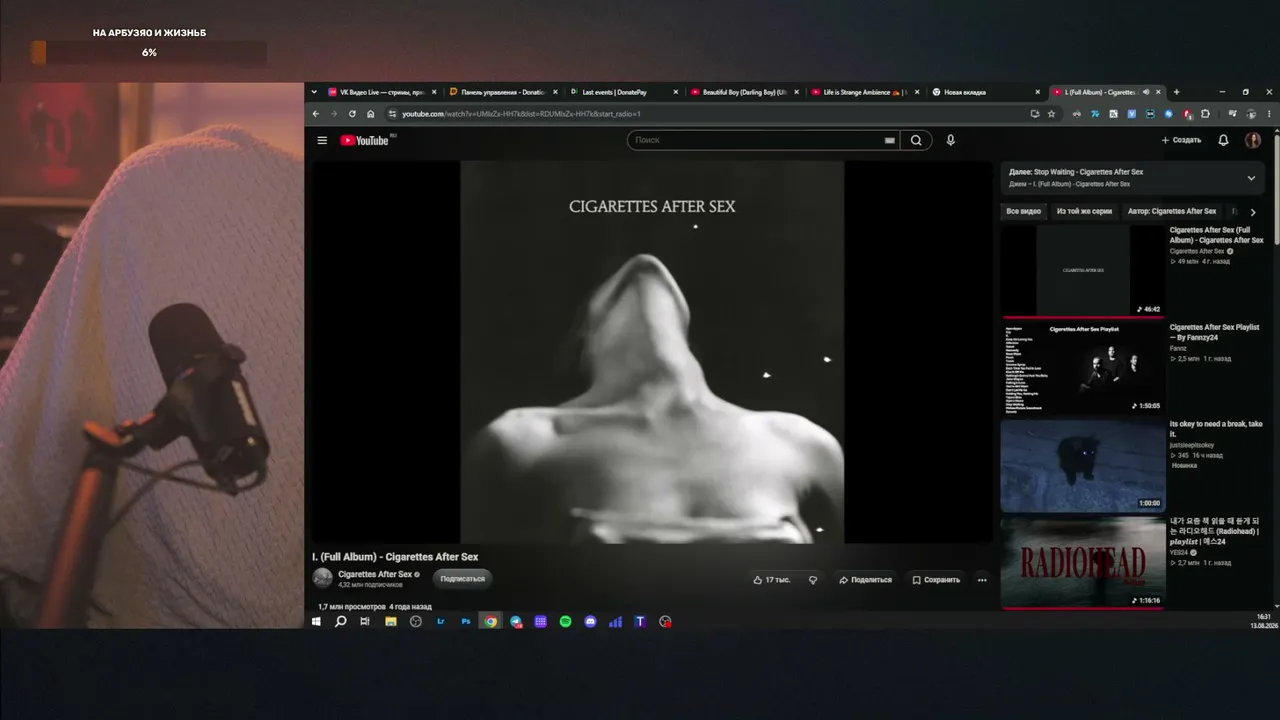Click the 'Создать' create button
The height and width of the screenshot is (720, 1280).
(x=1181, y=141)
